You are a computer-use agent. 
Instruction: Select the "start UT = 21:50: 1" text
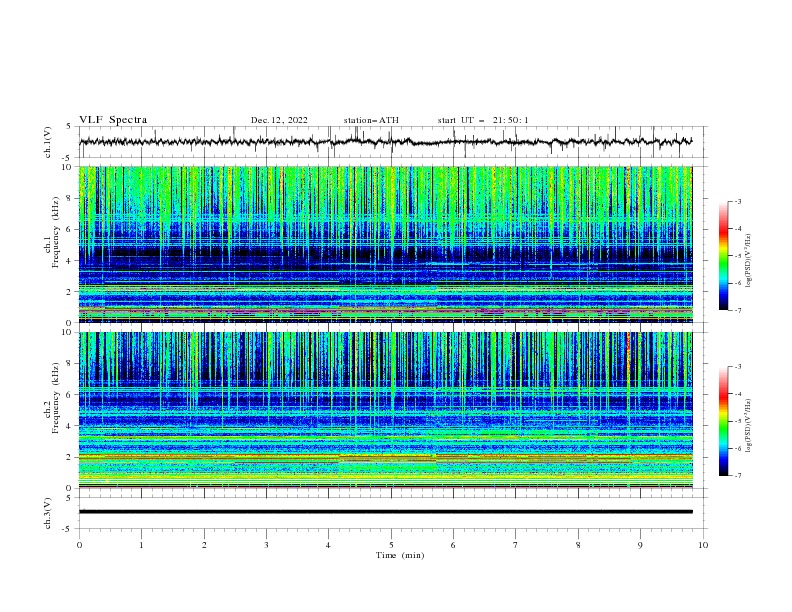tap(482, 120)
